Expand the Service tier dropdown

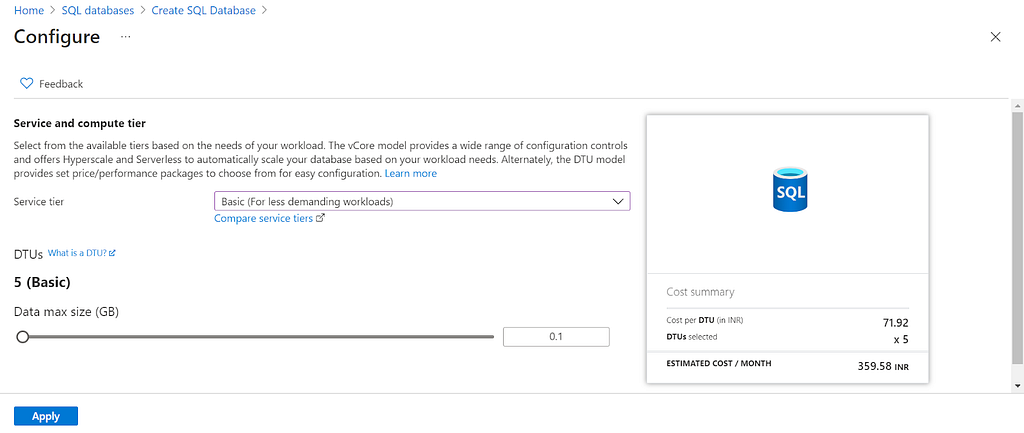[x=422, y=201]
